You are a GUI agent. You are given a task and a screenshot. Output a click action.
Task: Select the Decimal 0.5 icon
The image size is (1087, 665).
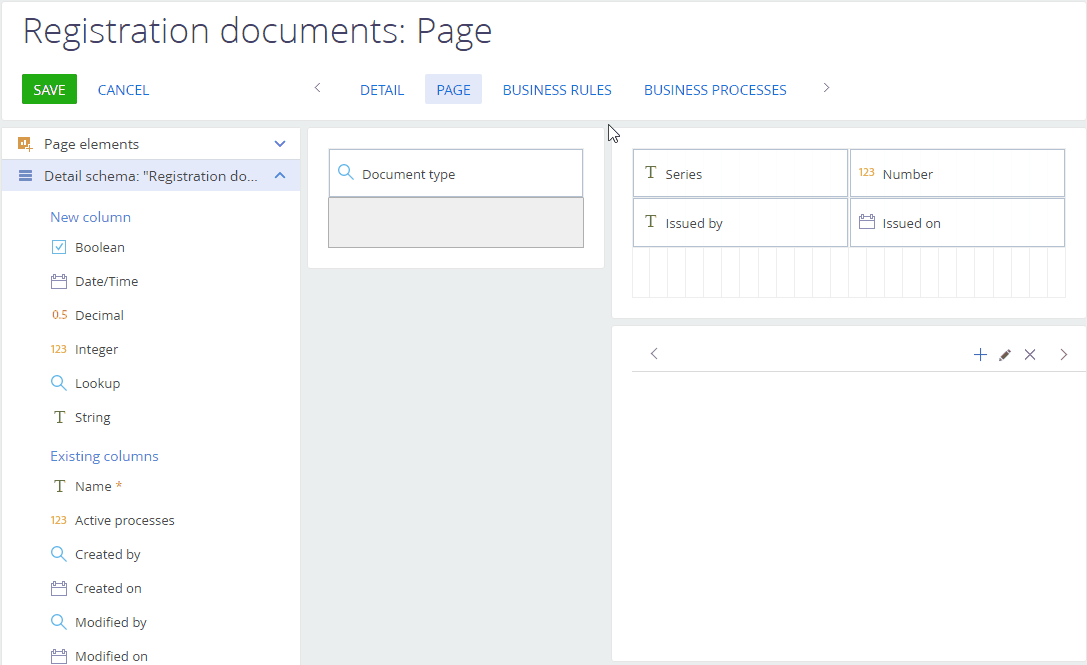pos(60,315)
